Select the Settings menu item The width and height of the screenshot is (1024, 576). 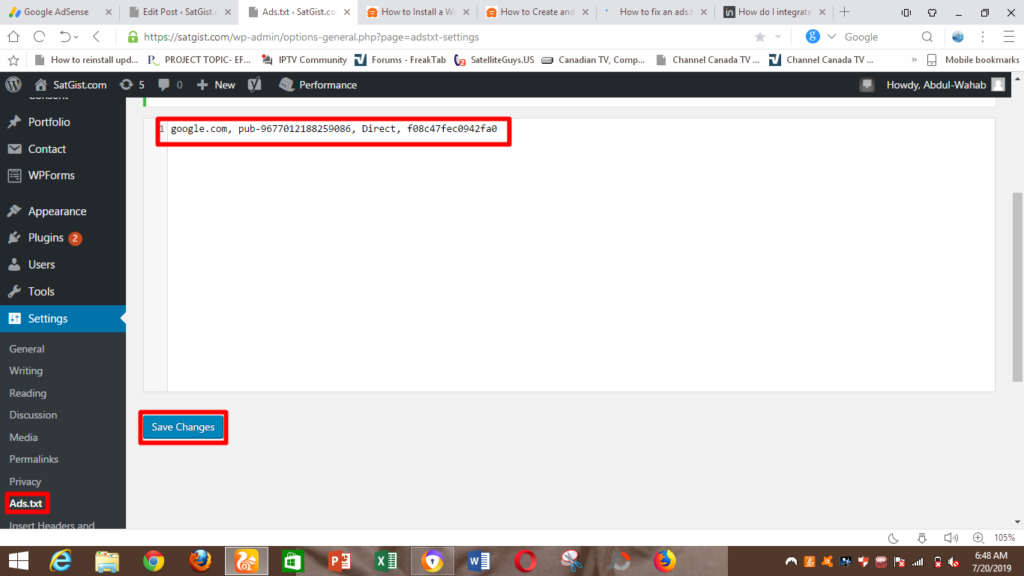pyautogui.click(x=63, y=319)
